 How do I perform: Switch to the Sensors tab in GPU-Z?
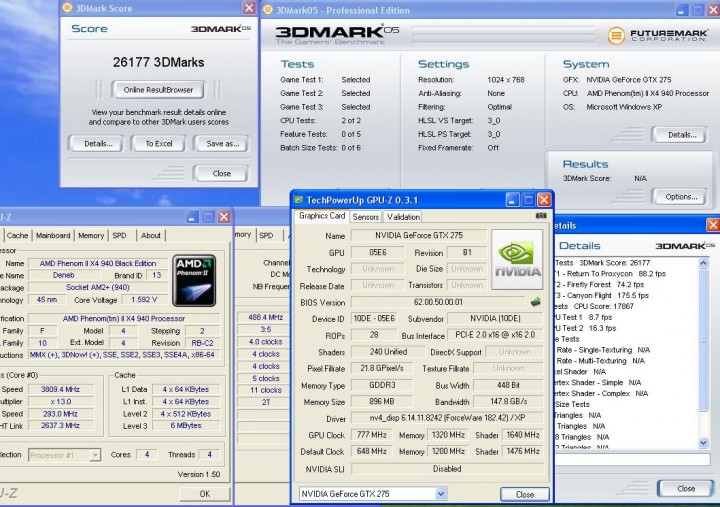[x=366, y=217]
